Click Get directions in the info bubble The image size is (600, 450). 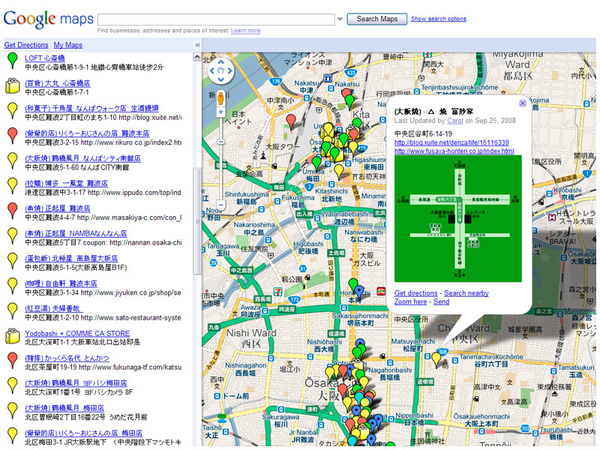(x=416, y=293)
